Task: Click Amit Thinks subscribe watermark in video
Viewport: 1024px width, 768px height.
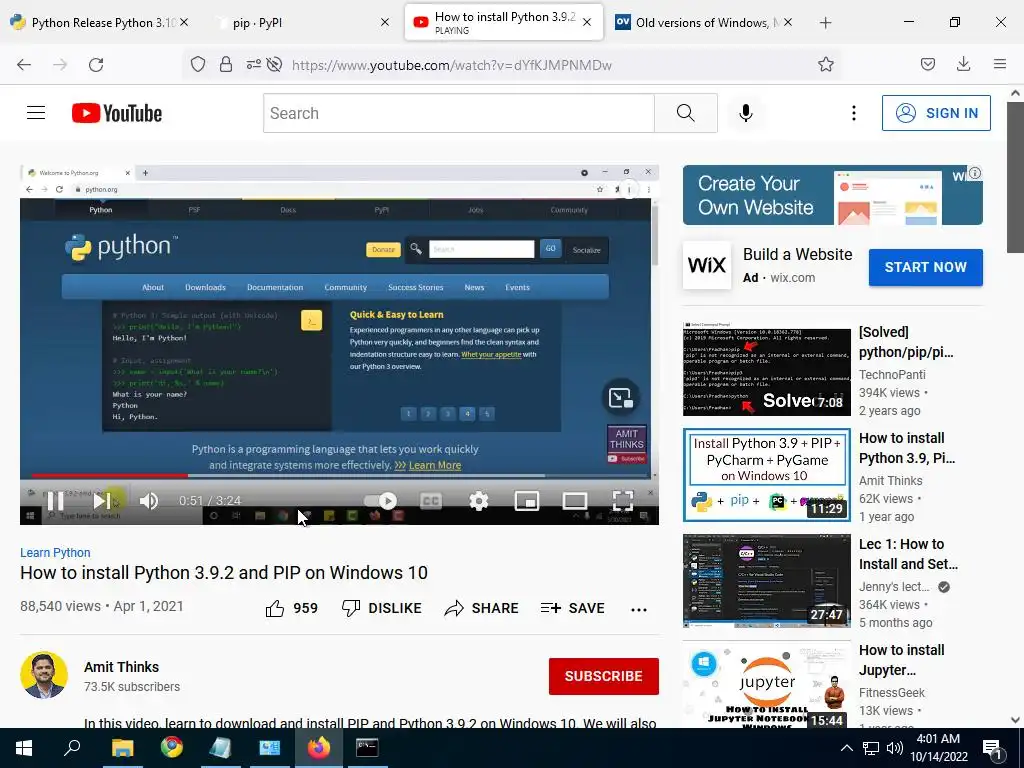Action: coord(626,445)
